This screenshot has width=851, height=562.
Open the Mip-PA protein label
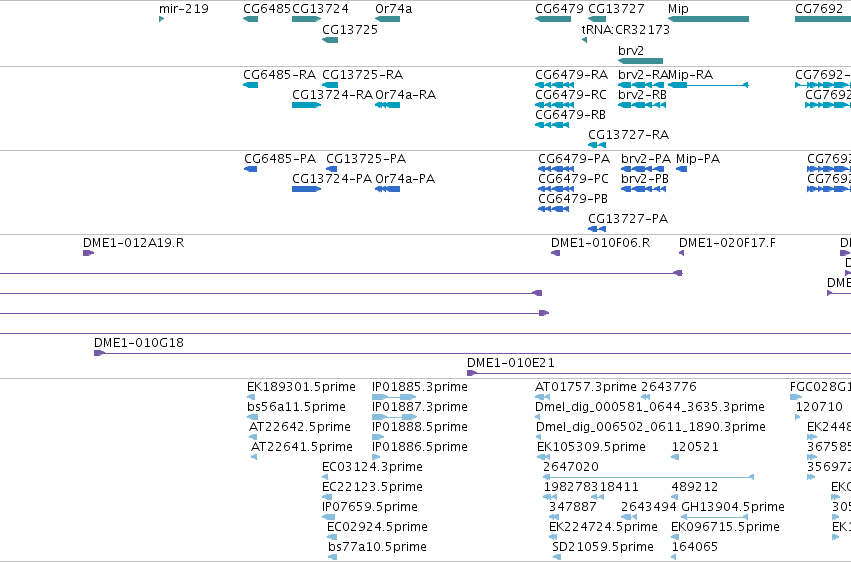698,158
